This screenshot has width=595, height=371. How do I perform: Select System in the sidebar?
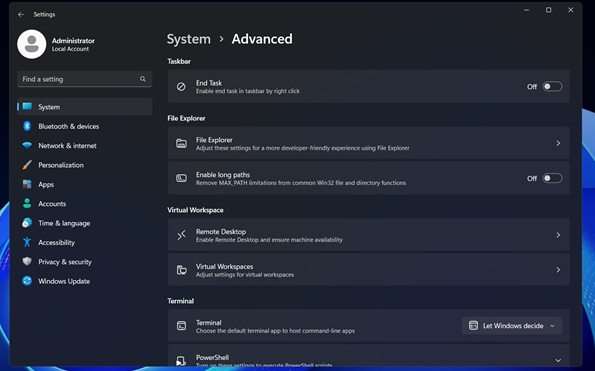85,107
